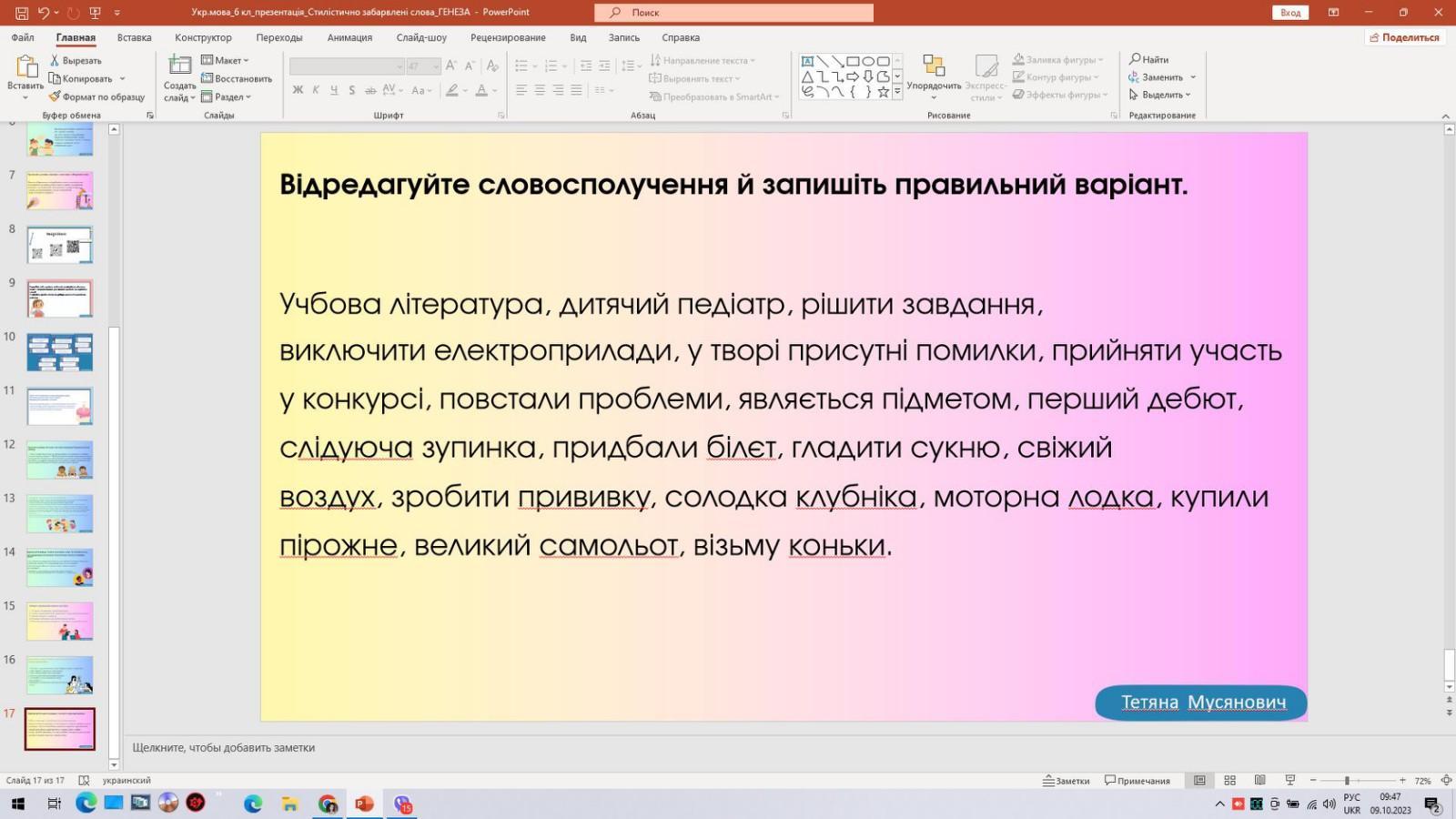Image resolution: width=1456 pixels, height=819 pixels.
Task: Toggle Comments (Примечания) pane in status bar
Action: point(1137,781)
